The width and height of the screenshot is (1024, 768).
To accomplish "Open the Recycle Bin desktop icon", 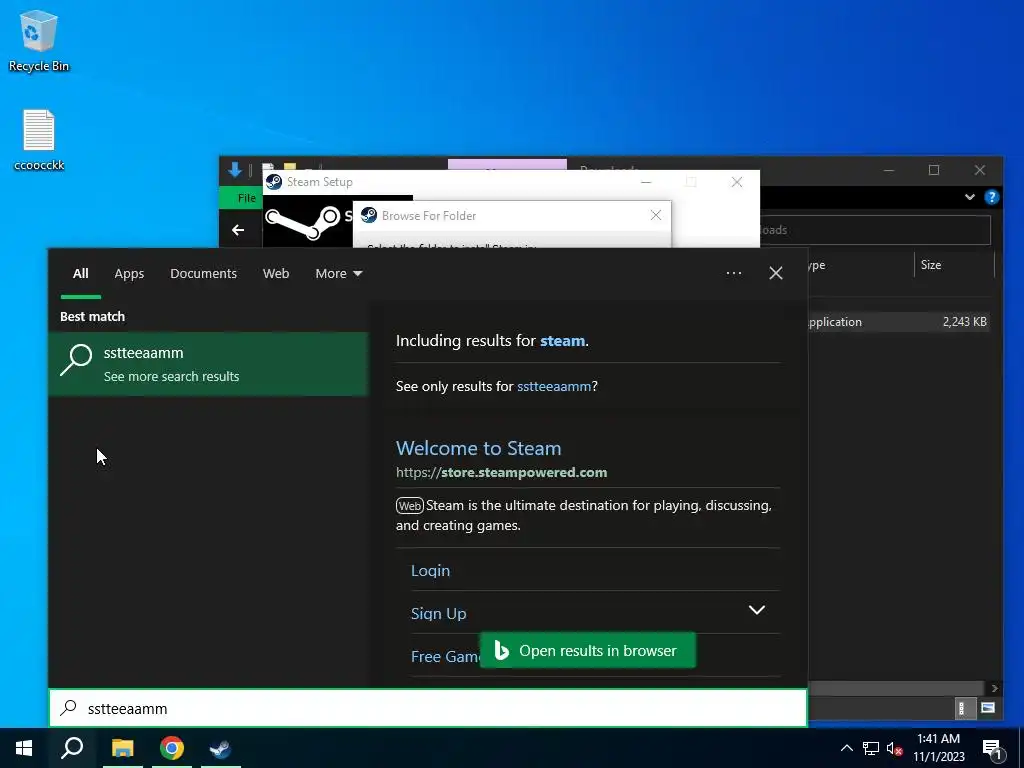I will 39,40.
